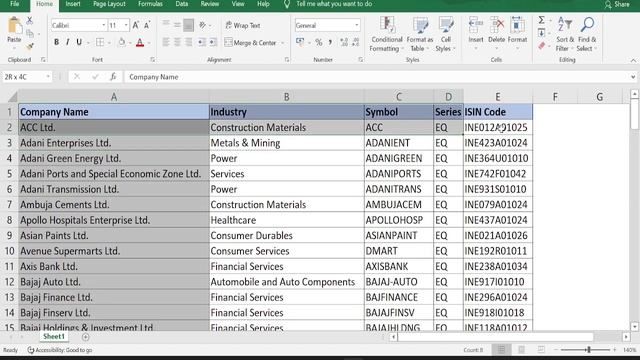Click Decrease Indent icon
Image resolution: width=640 pixels, height=360 pixels.
coord(202,42)
